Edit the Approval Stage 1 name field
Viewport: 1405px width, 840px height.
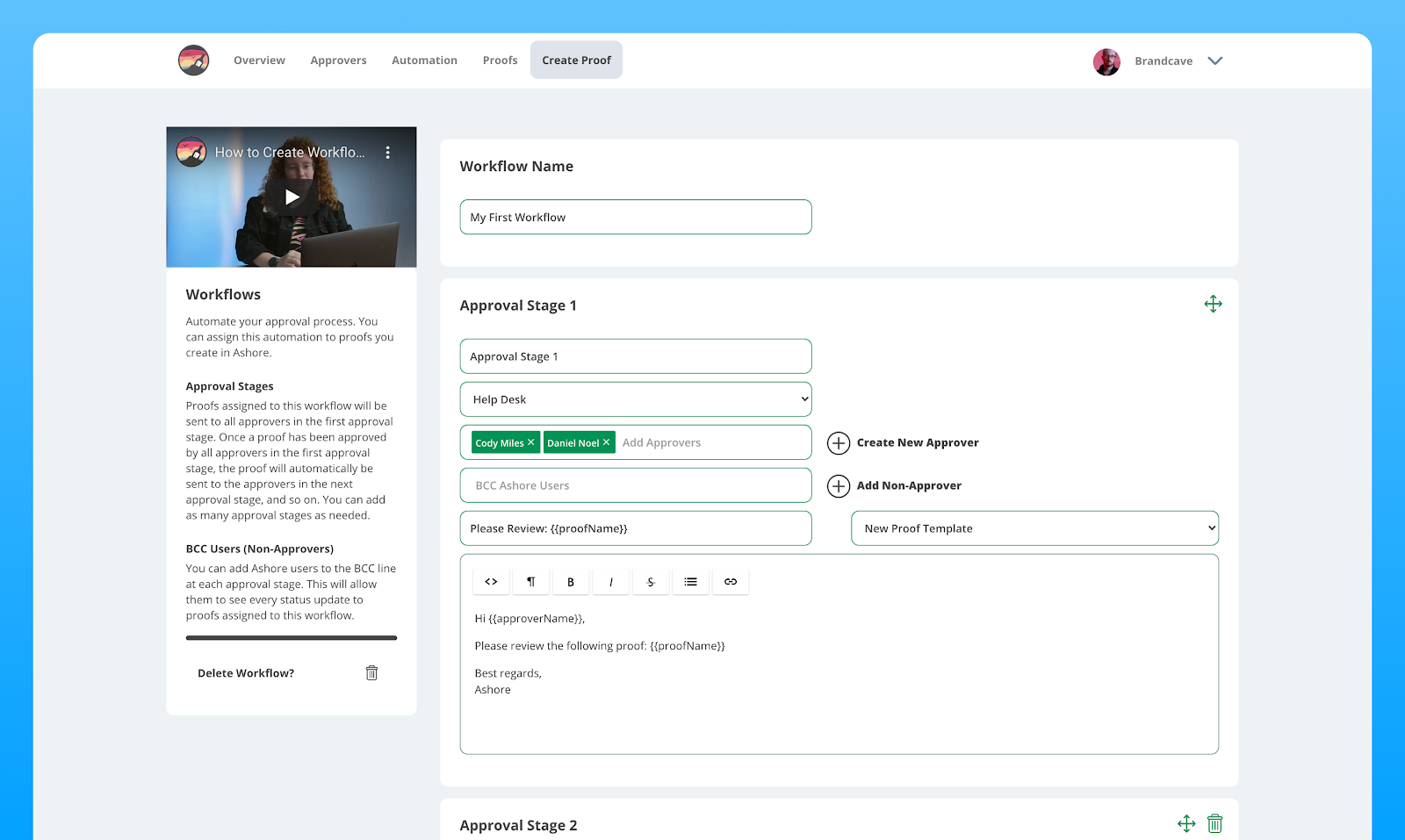636,356
